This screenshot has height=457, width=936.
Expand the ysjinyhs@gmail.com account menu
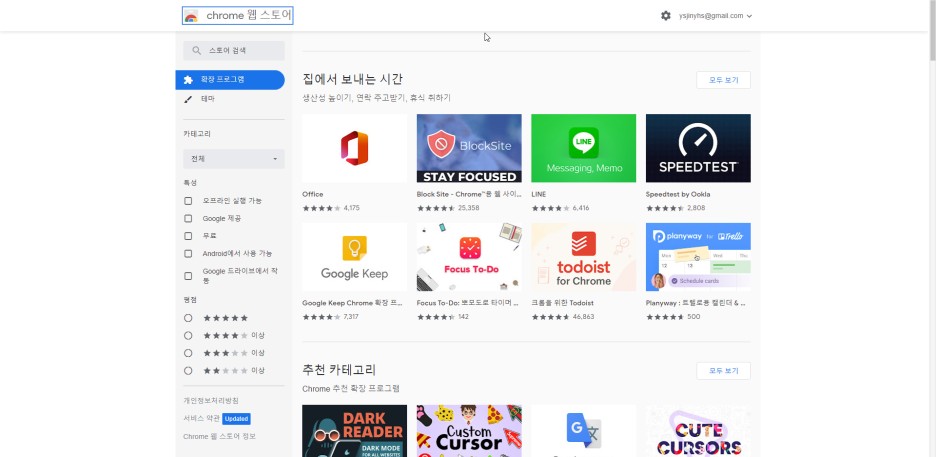pyautogui.click(x=715, y=16)
